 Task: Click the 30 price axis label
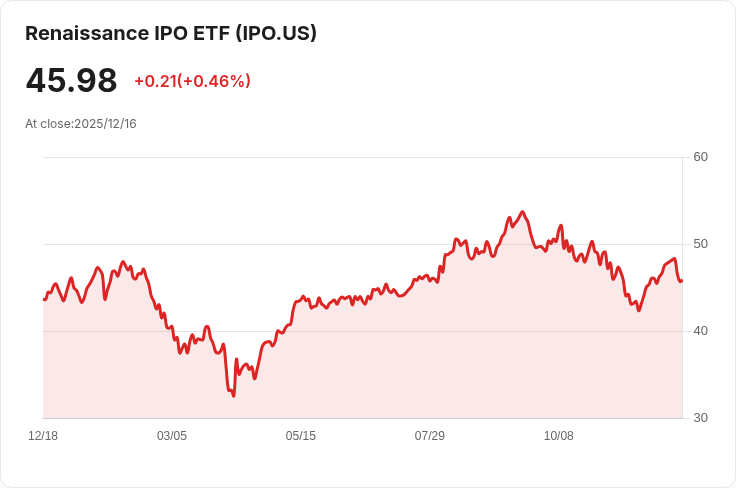pyautogui.click(x=700, y=418)
